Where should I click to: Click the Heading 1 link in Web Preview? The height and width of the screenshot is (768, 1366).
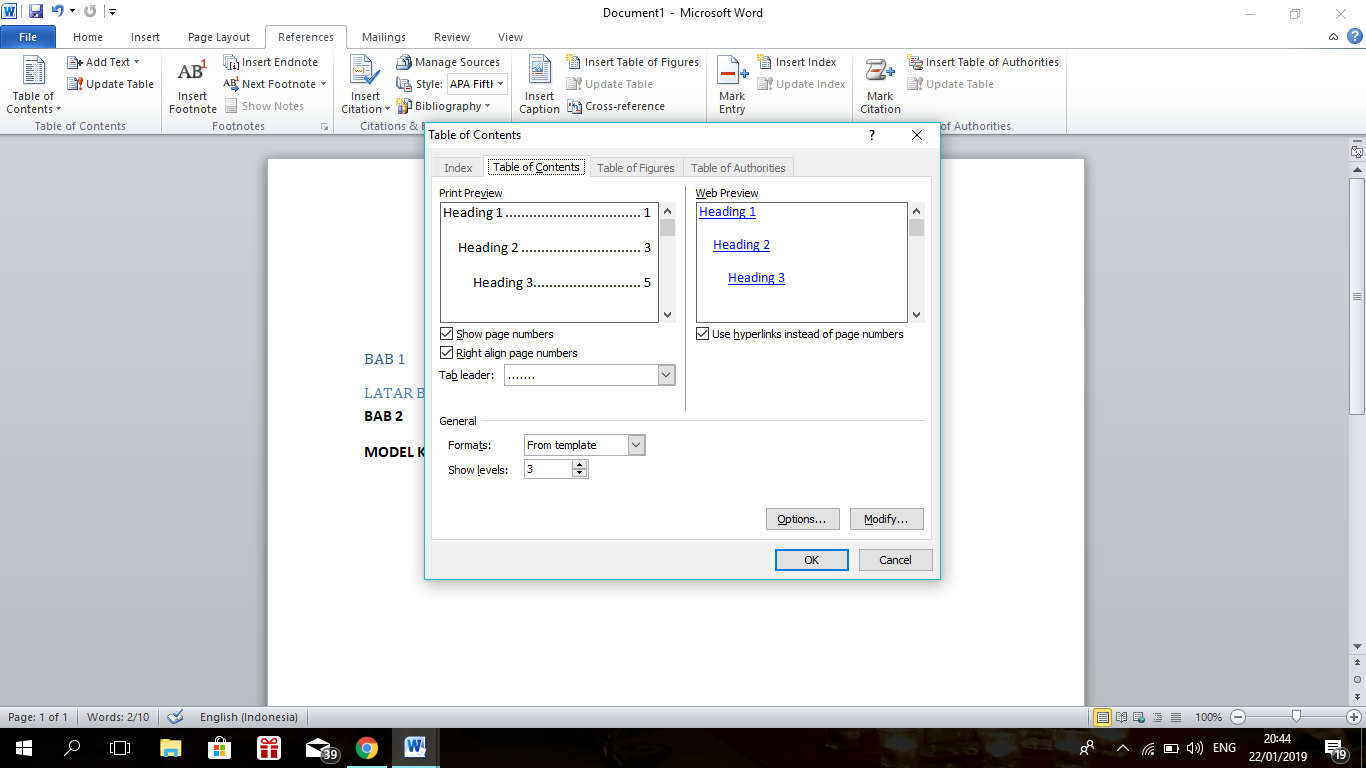tap(727, 212)
